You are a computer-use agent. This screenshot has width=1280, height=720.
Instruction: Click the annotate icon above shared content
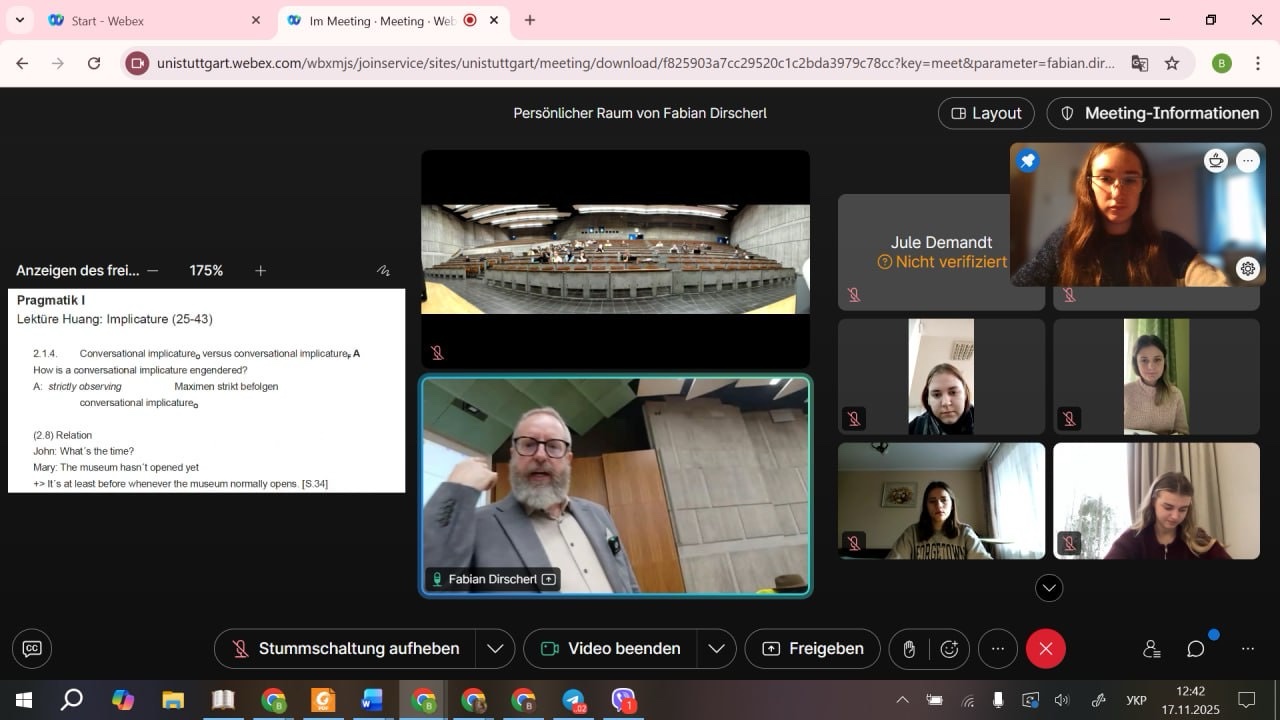click(x=383, y=270)
